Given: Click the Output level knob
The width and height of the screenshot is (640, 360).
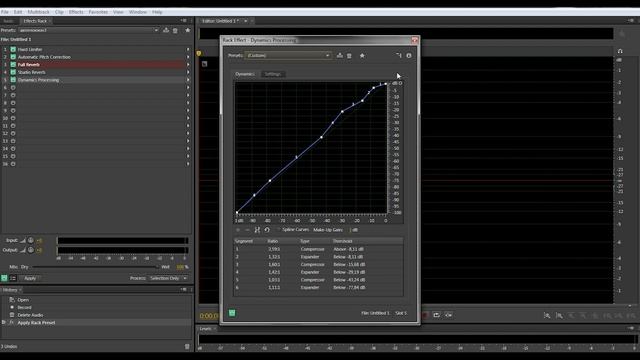Looking at the screenshot, I should [x=31, y=250].
